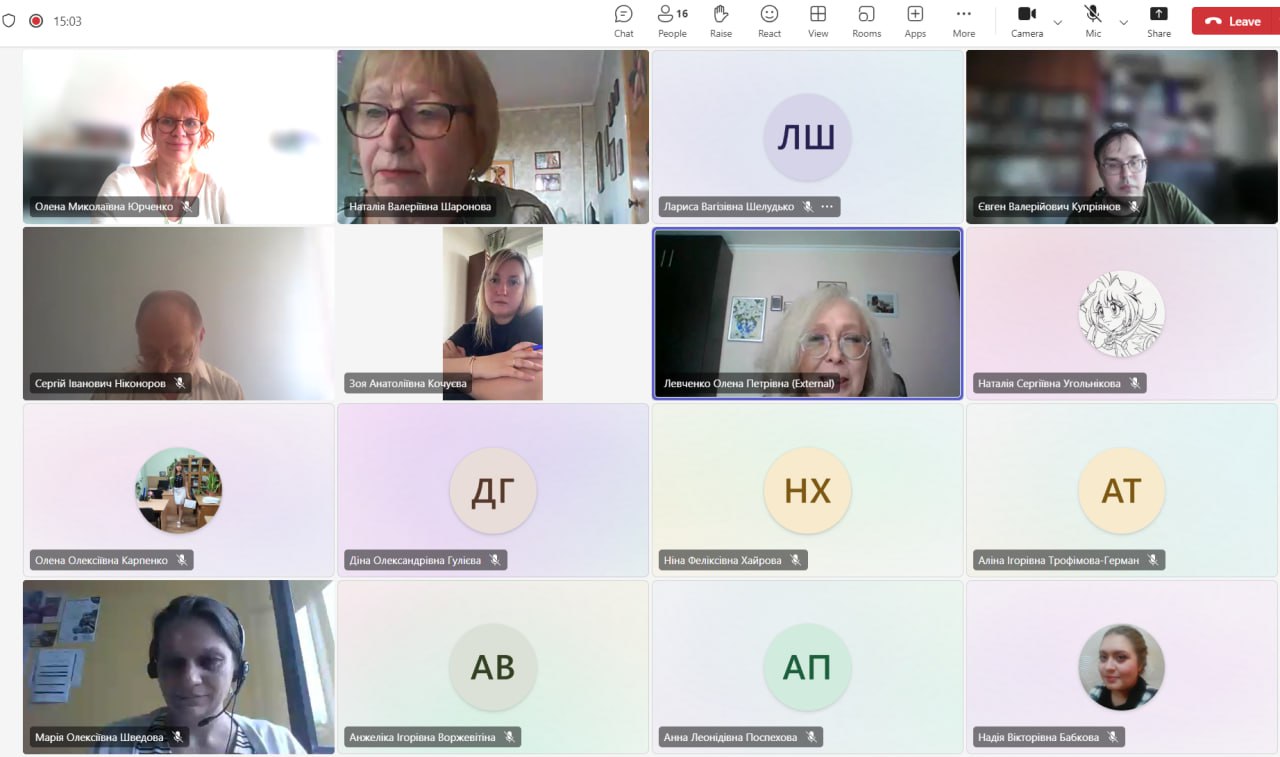This screenshot has height=757, width=1280.
Task: Click muted mic icon beside Сергій Іванович Ніконоров
Action: pos(180,383)
